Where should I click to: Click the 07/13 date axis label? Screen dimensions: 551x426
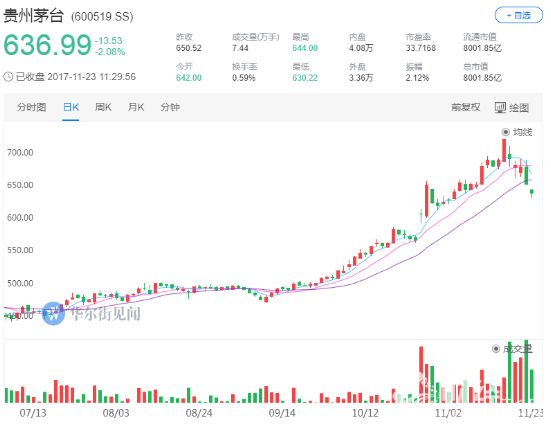click(33, 413)
